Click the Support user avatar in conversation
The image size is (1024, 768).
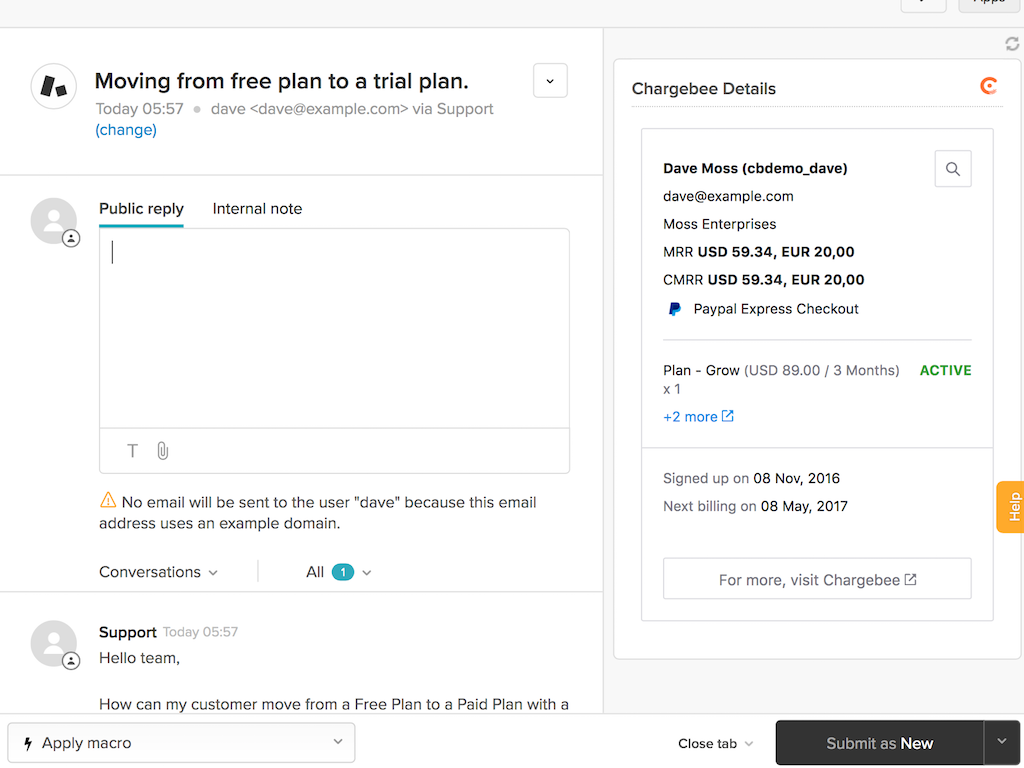coord(54,643)
